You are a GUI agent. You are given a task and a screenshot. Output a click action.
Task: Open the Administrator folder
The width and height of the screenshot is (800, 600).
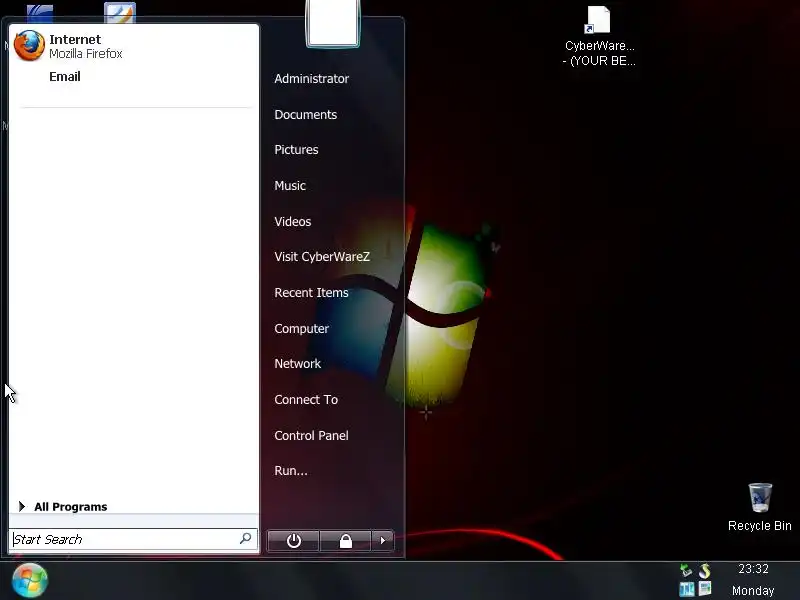pos(312,79)
